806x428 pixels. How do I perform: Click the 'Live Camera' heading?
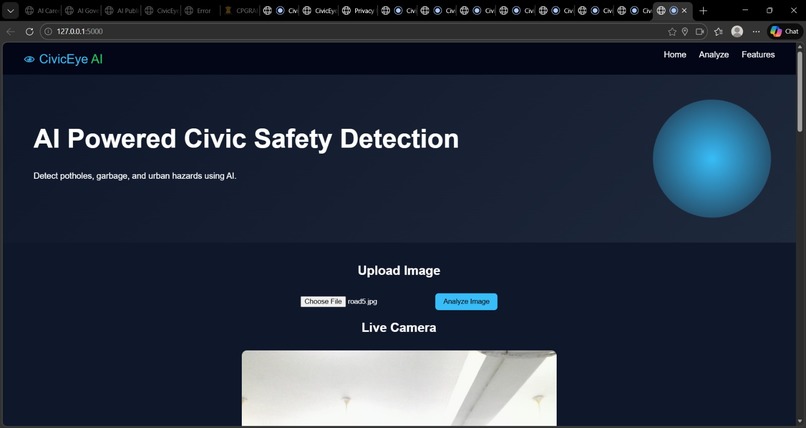[x=399, y=328]
